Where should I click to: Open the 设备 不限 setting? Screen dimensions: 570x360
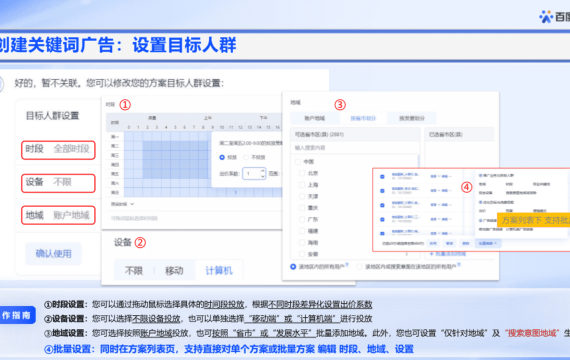[x=58, y=183]
